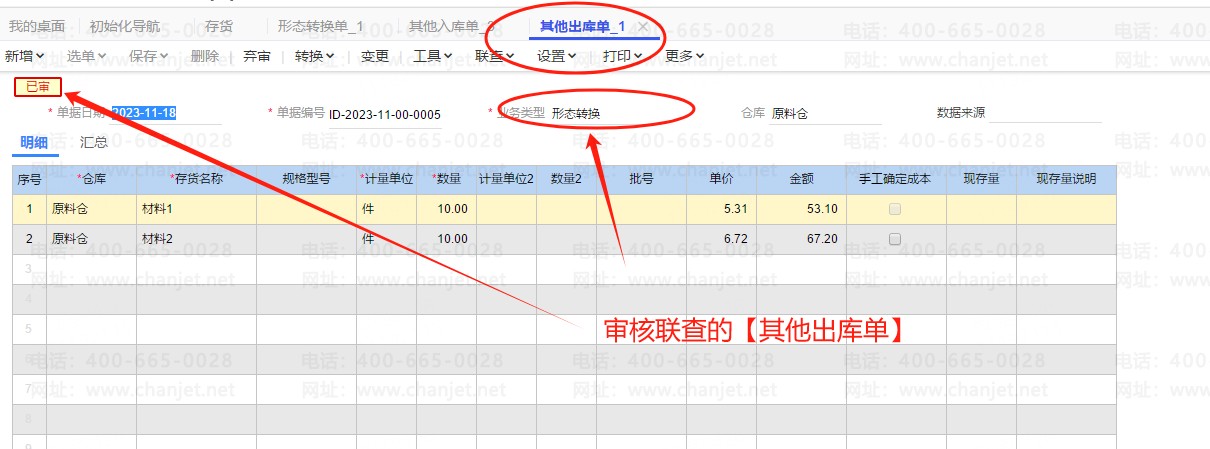Expand the 保存 dropdown
The image size is (1210, 449).
(x=149, y=56)
